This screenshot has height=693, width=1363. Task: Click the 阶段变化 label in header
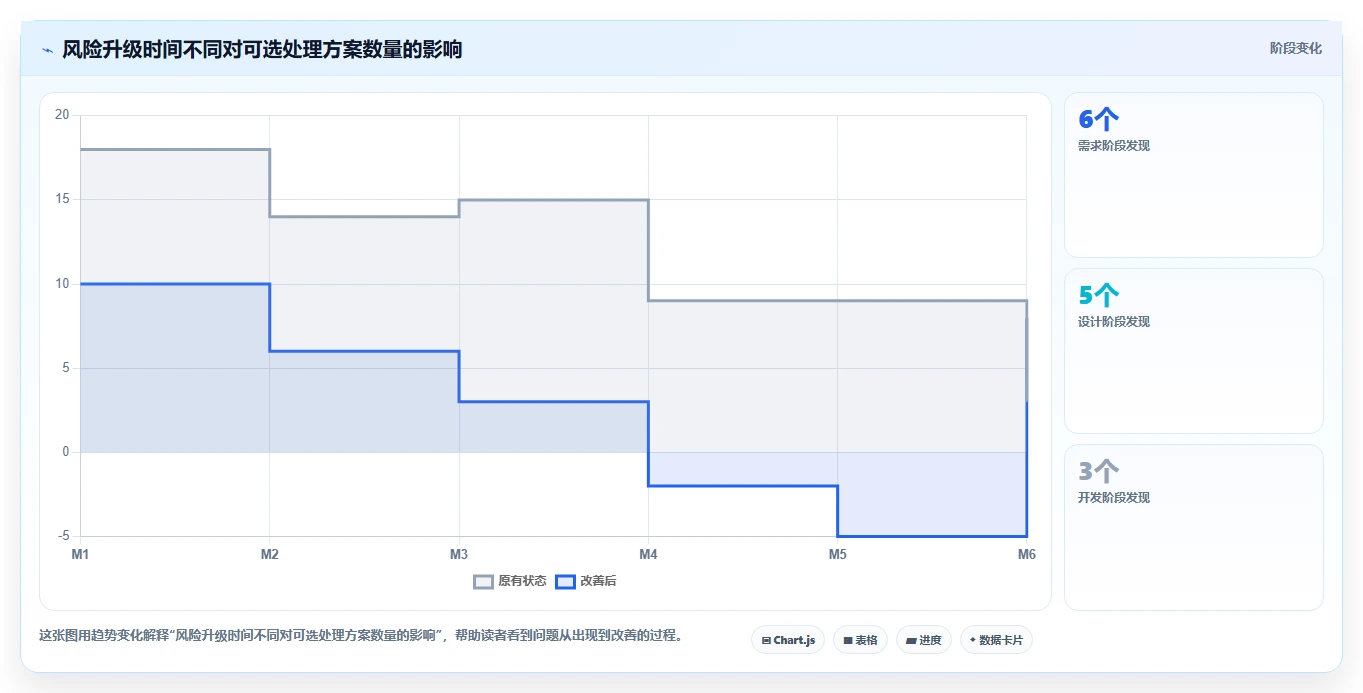pos(1295,48)
